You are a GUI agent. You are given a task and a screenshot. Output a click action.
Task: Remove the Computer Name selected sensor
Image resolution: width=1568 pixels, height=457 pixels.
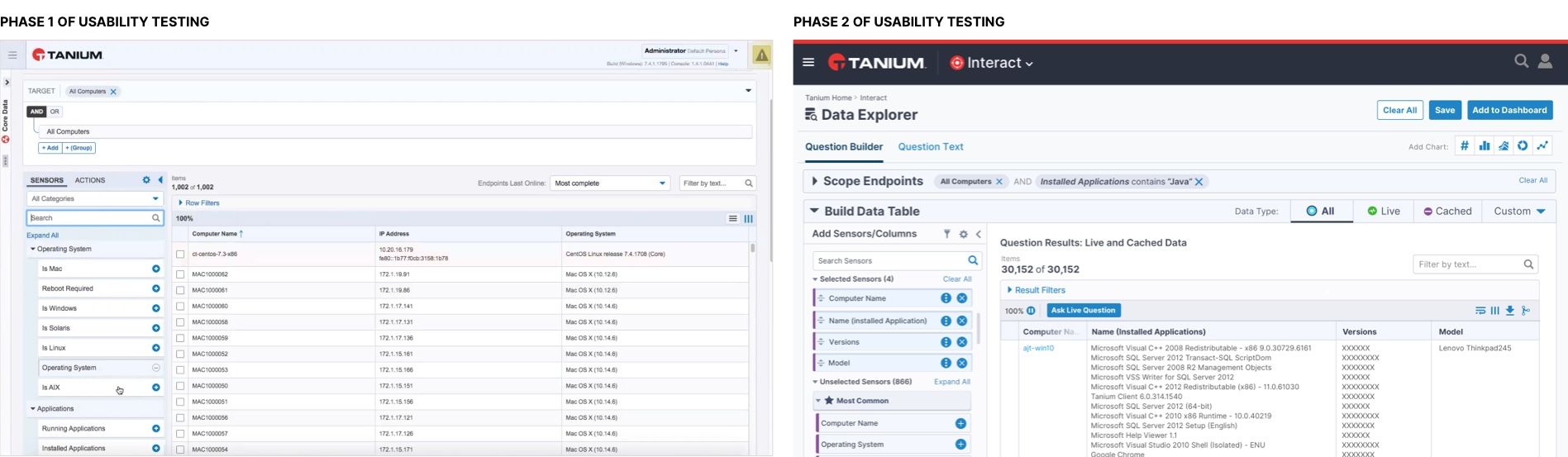962,298
